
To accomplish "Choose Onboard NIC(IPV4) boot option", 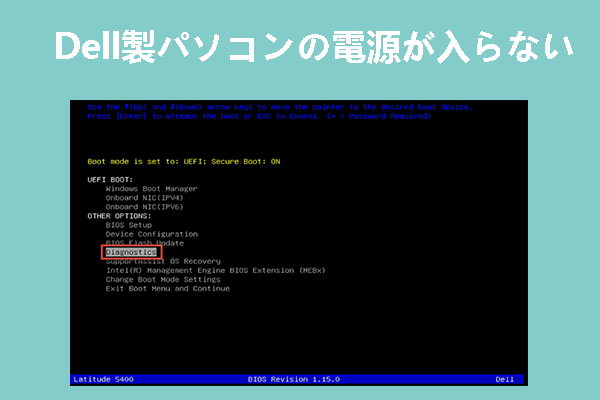I will (x=145, y=198).
